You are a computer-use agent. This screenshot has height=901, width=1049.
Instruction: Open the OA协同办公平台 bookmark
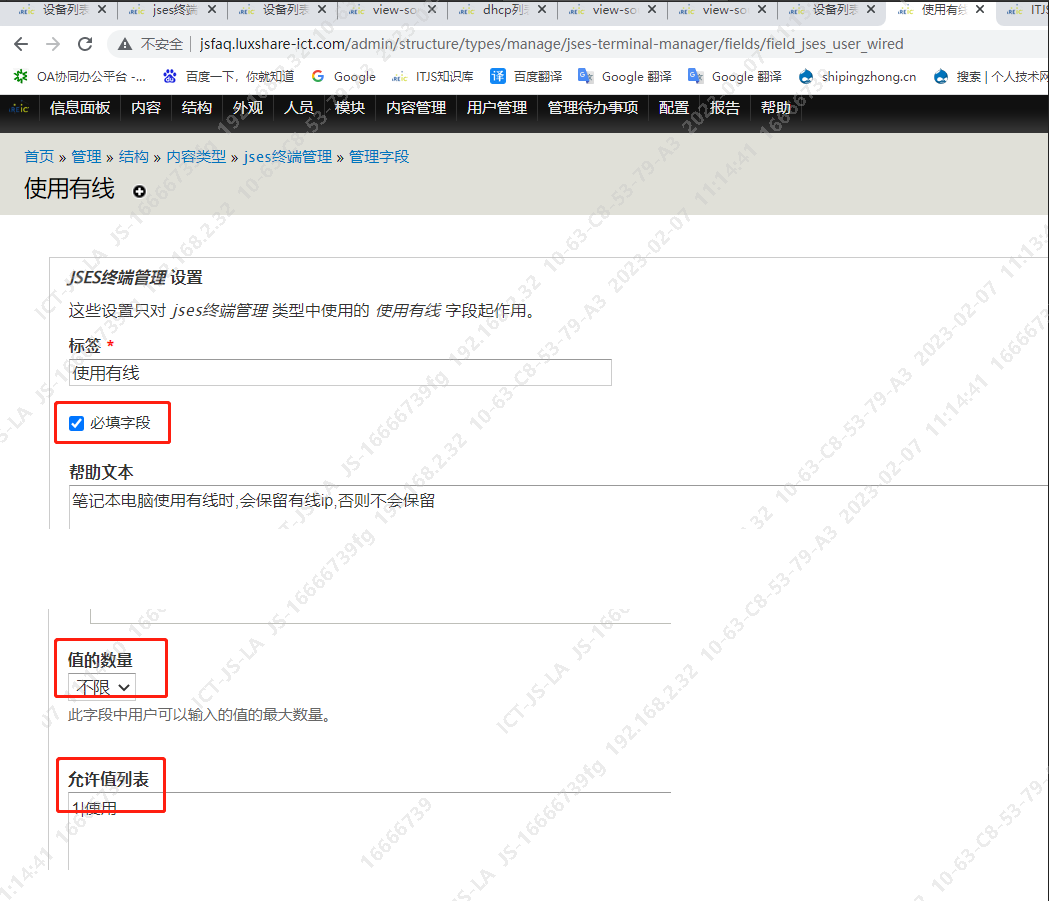[x=80, y=76]
